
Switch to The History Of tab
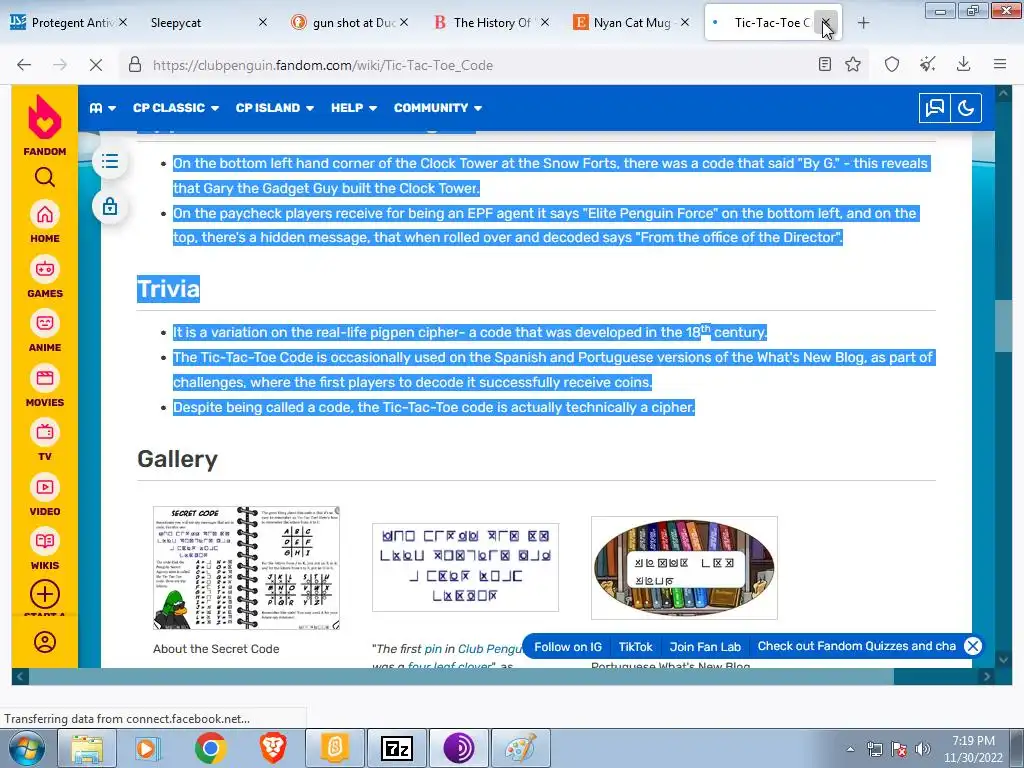492,22
